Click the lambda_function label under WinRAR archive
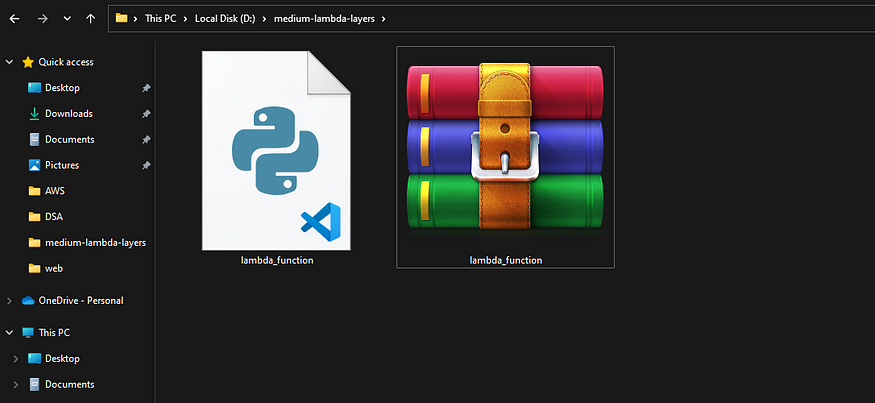 click(506, 260)
